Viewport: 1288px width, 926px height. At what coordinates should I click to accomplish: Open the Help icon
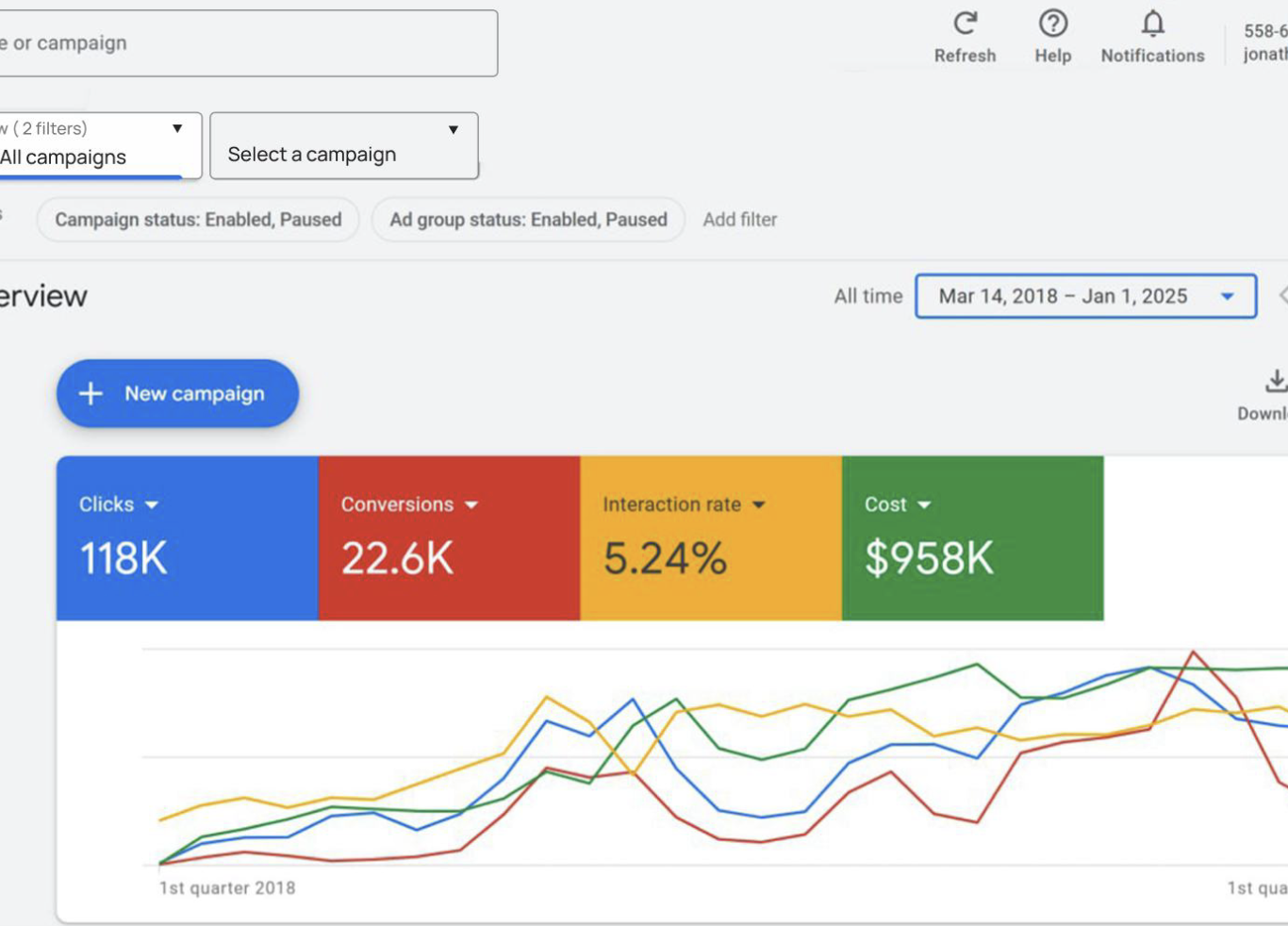point(1052,24)
